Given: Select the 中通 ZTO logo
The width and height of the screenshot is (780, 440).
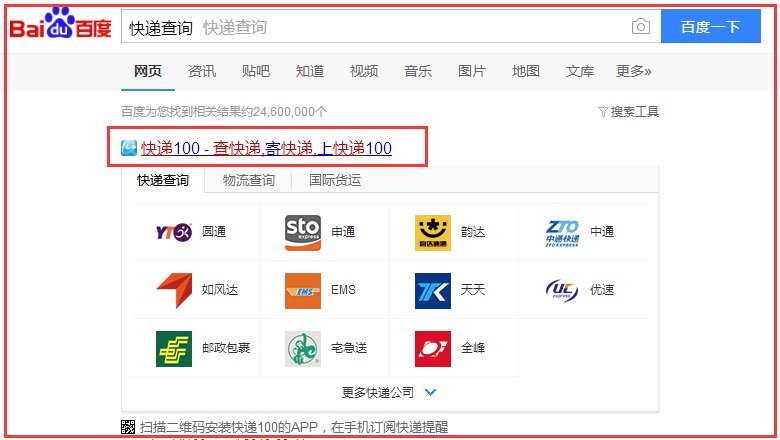Looking at the screenshot, I should pos(562,233).
